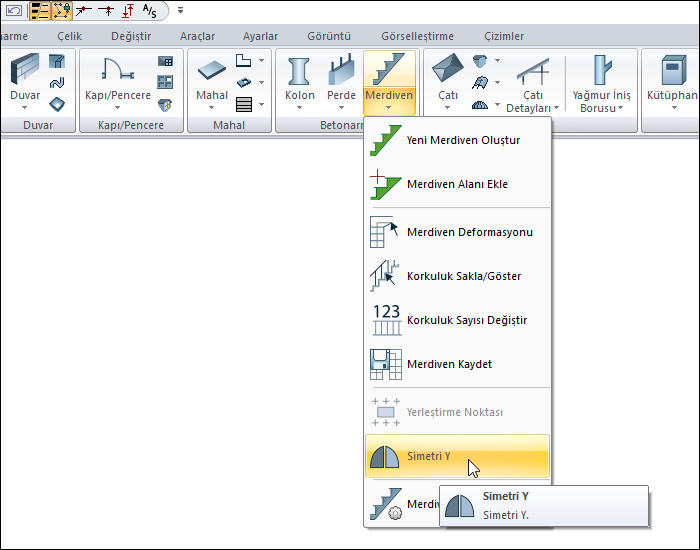Viewport: 700px width, 550px height.
Task: Expand the Merdiven dropdown arrow
Action: point(389,108)
